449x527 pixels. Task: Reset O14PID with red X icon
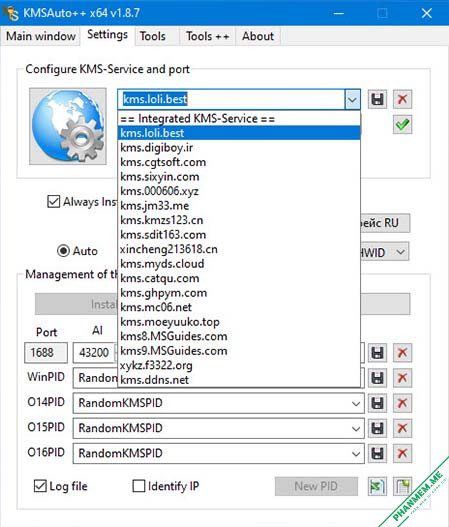click(x=402, y=403)
